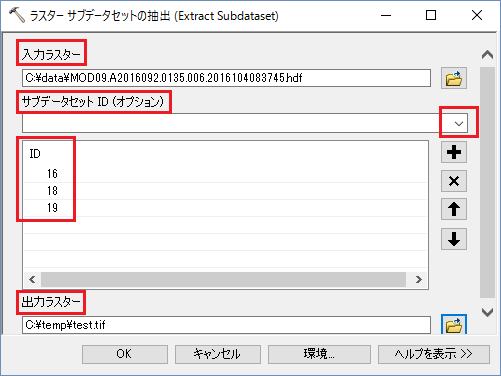Viewport: 501px width, 376px height.
Task: Focus the input raster path field
Action: tap(226, 78)
